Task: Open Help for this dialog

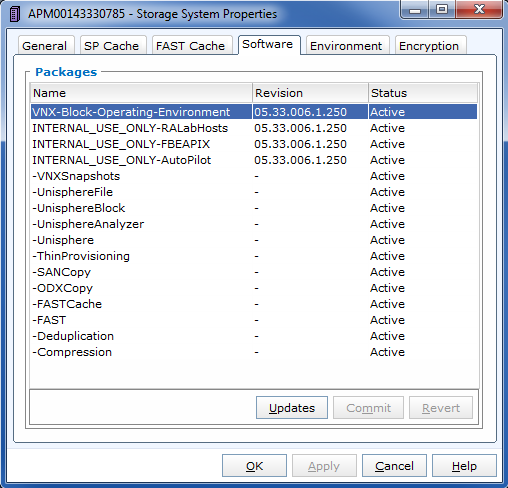Action: point(464,465)
